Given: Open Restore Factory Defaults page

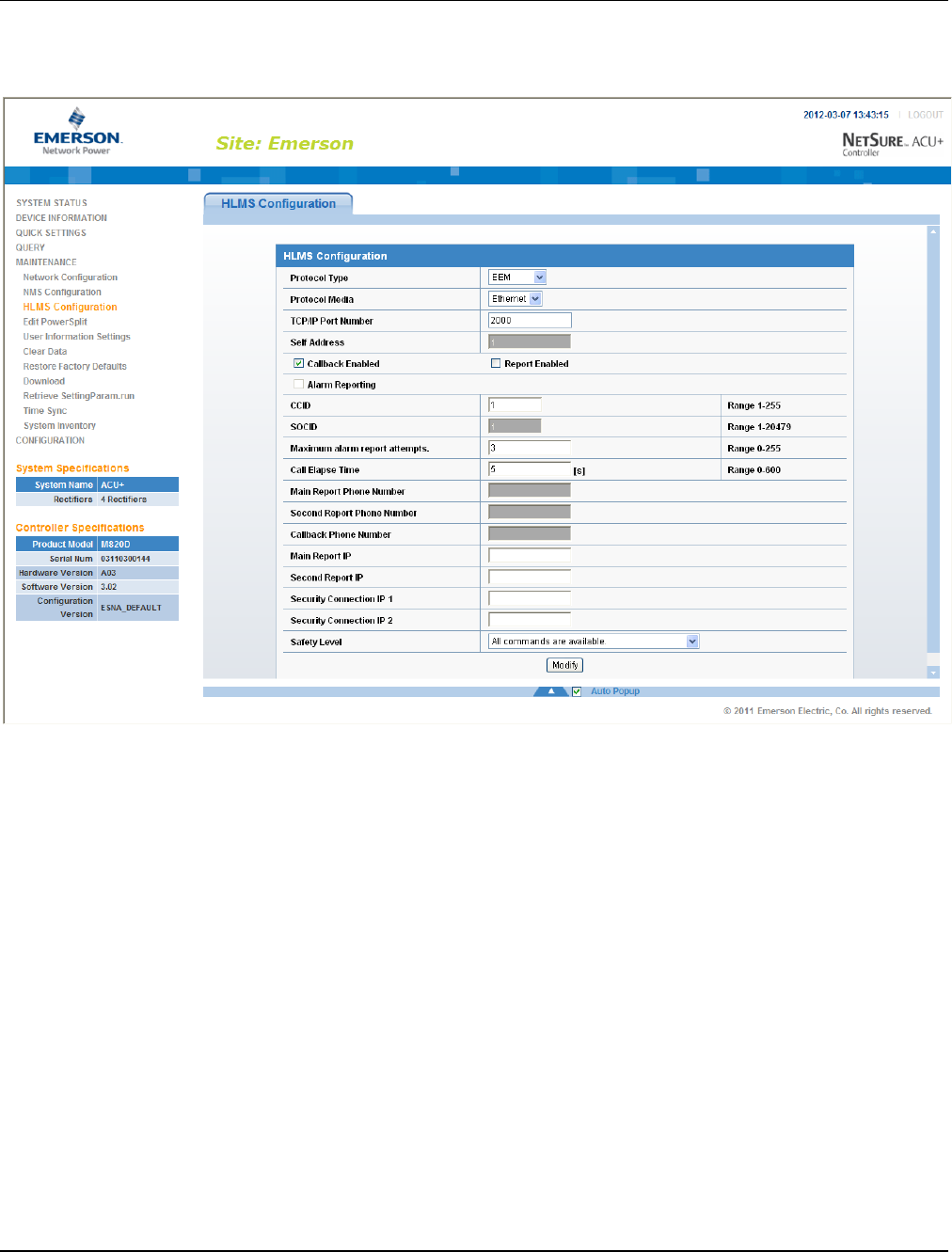Looking at the screenshot, I should [75, 367].
